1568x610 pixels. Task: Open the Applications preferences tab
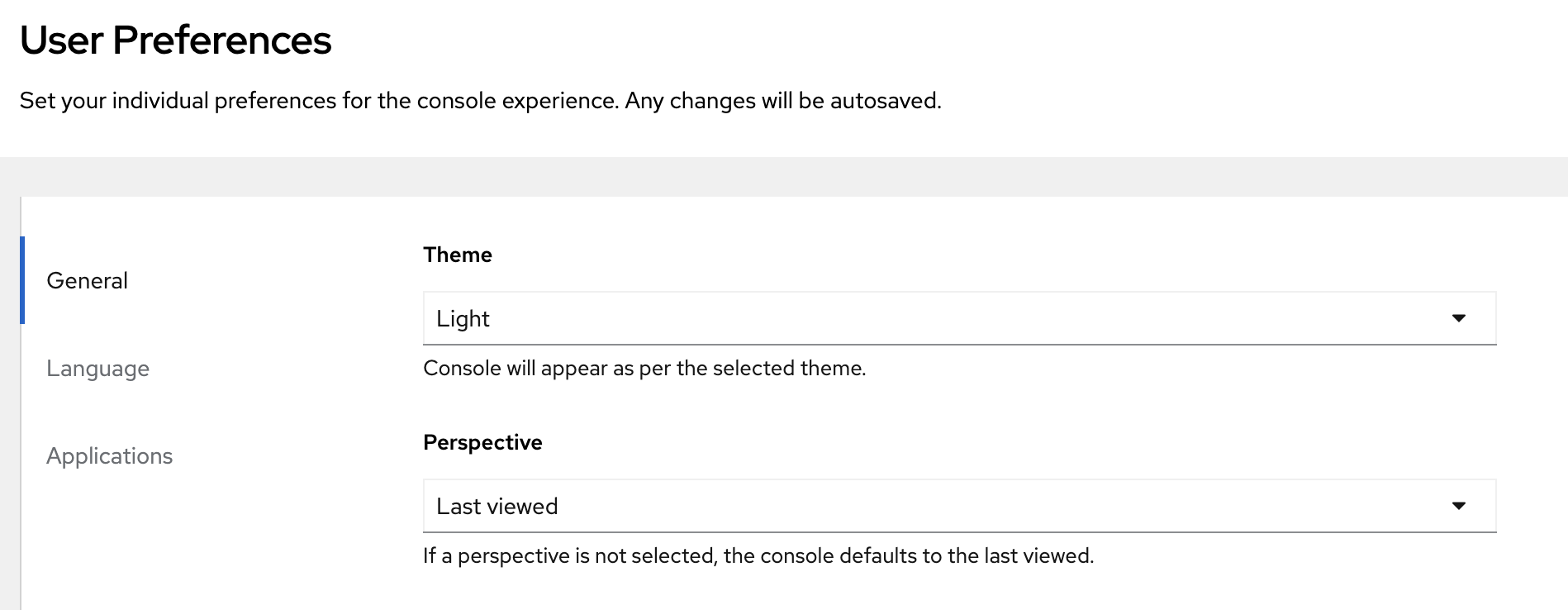coord(109,455)
